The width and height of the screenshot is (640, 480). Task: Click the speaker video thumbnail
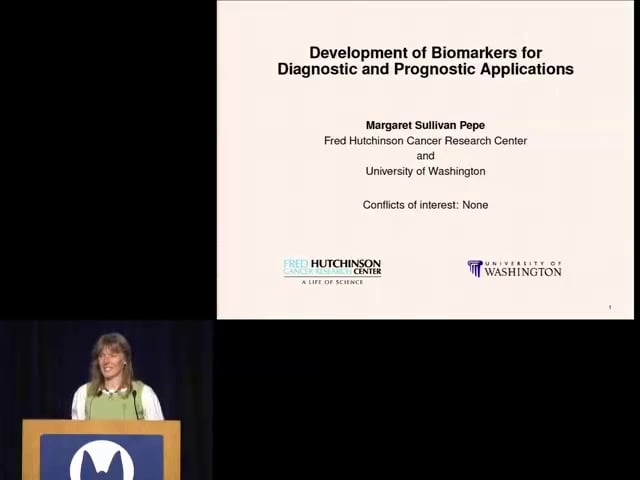tap(107, 400)
